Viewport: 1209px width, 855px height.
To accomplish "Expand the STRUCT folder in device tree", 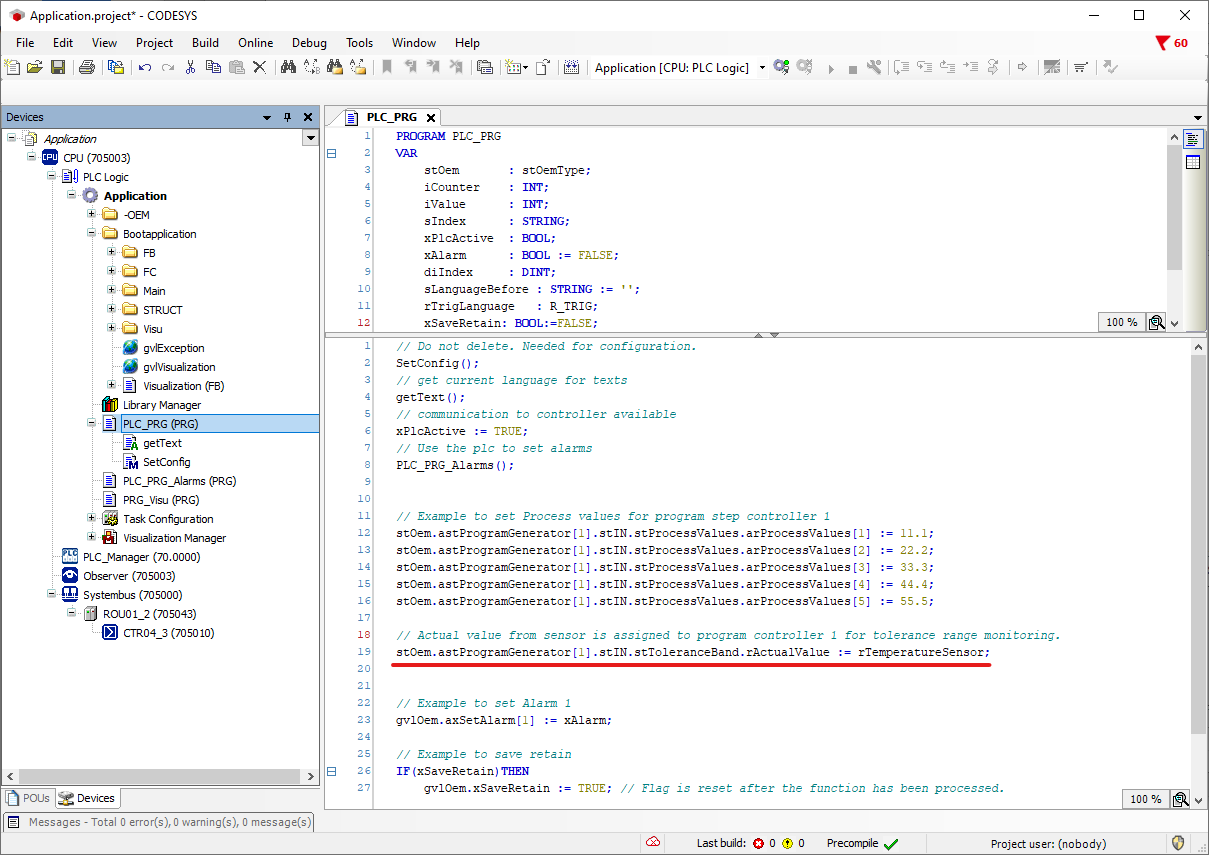I will coord(112,310).
